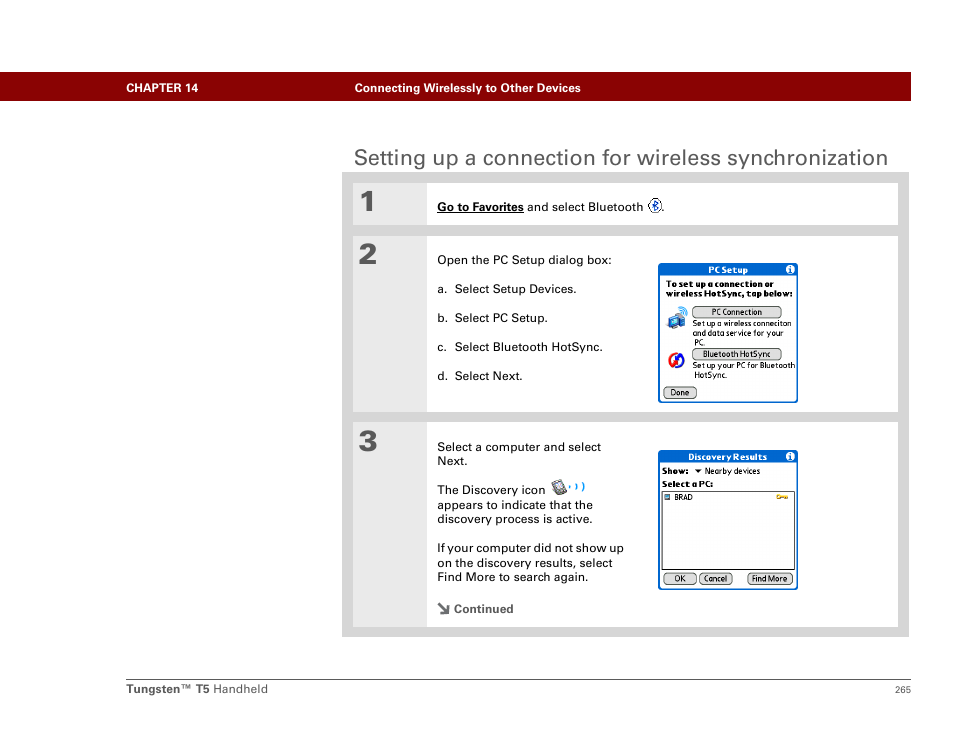Click the Discovery icon in step 3 text
The width and height of the screenshot is (954, 738).
(568, 487)
